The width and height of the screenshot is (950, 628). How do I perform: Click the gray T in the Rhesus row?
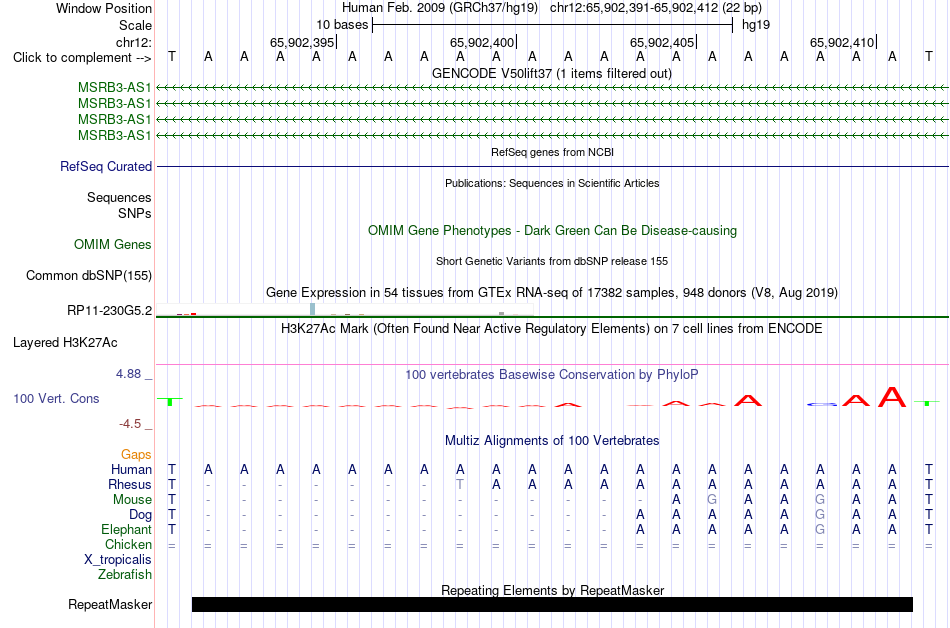460,484
